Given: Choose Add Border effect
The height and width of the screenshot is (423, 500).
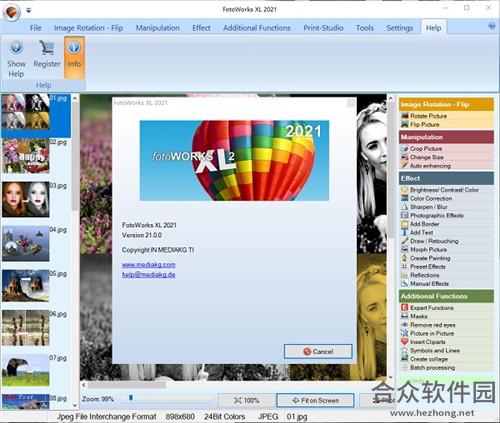Looking at the screenshot, I should (x=424, y=224).
